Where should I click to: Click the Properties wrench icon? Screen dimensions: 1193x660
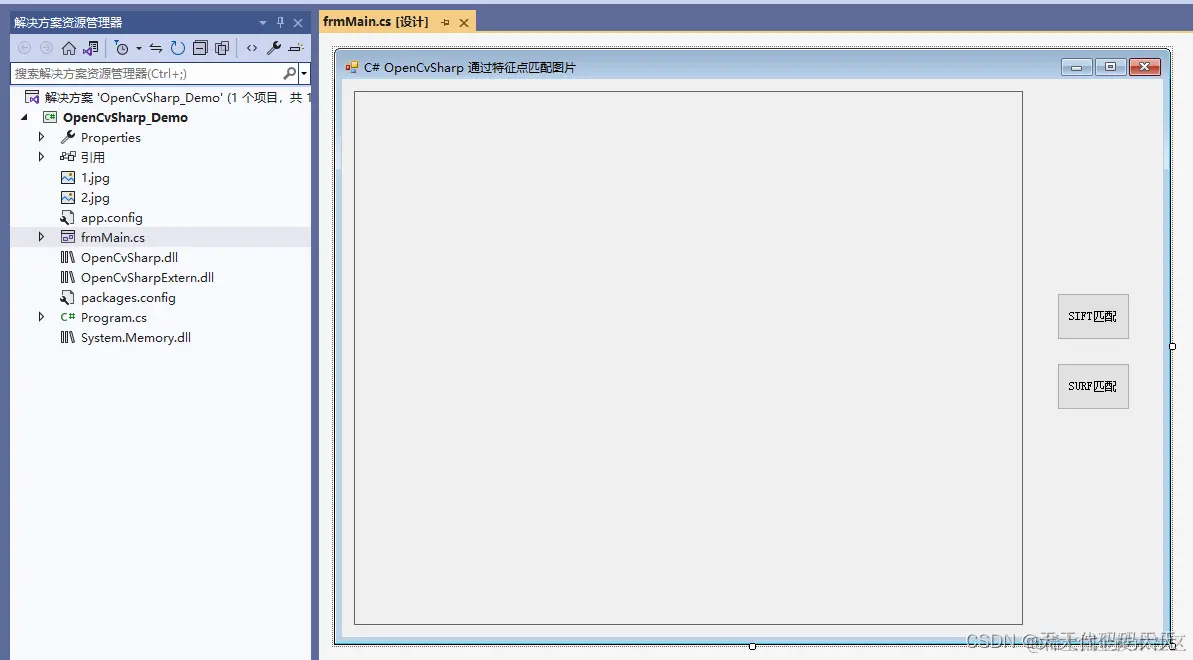(x=272, y=47)
